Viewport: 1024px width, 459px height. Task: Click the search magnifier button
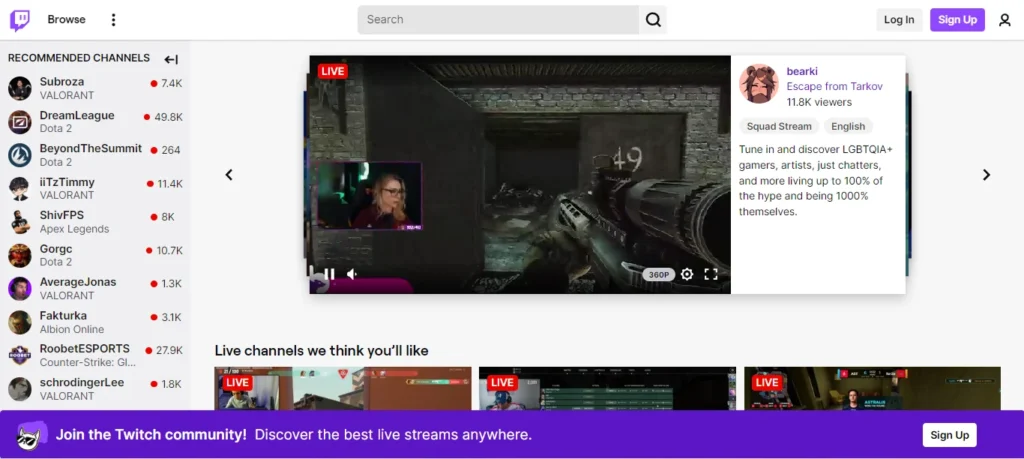tap(653, 20)
